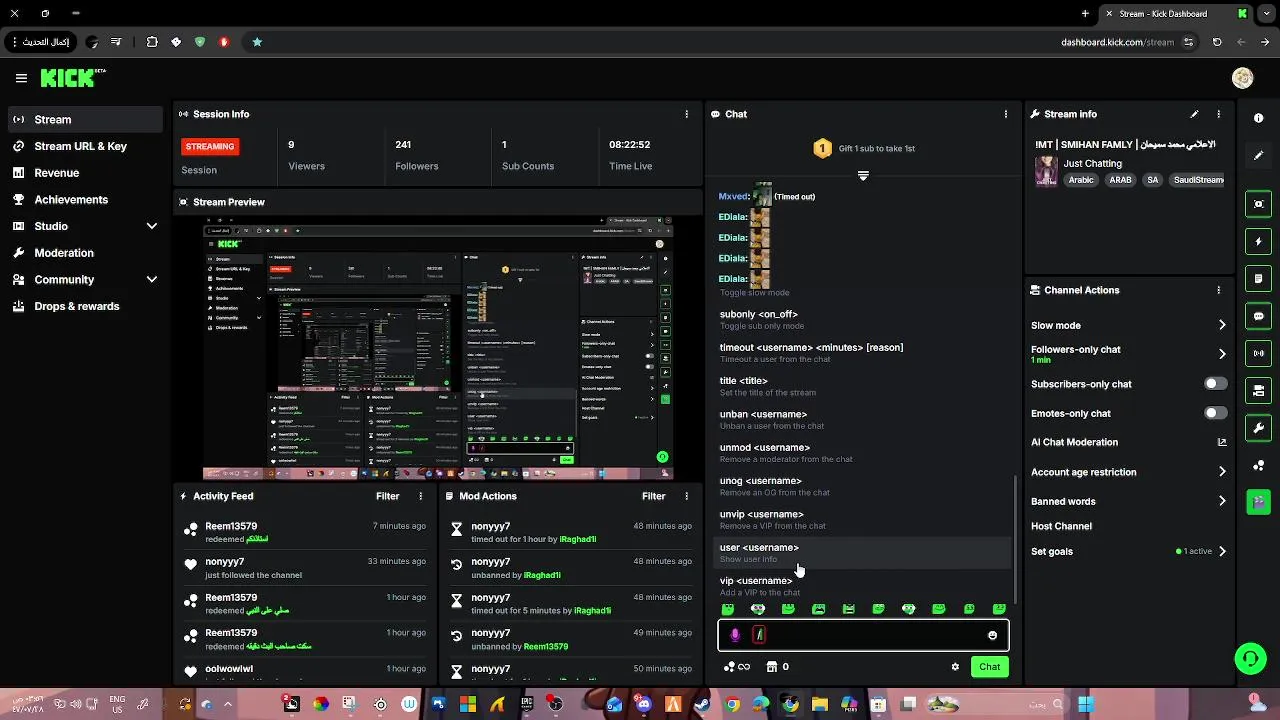Expand the Studio sidebar section

coord(152,226)
